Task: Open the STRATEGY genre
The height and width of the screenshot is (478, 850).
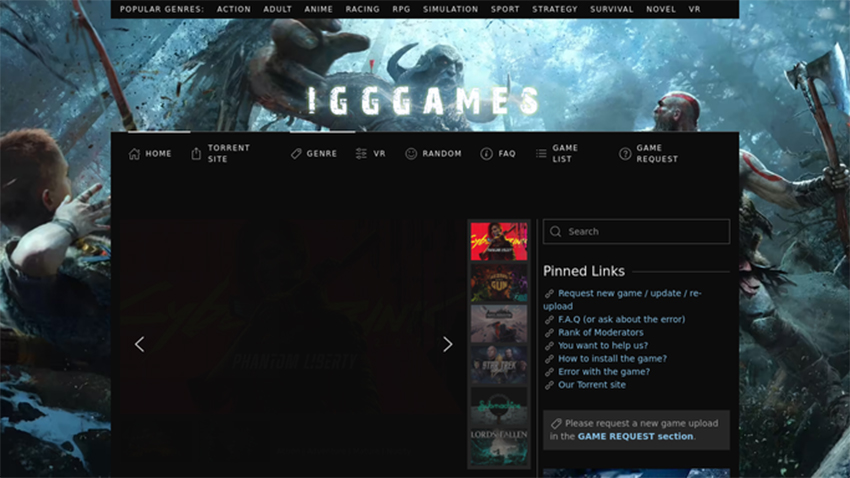Action: point(555,9)
